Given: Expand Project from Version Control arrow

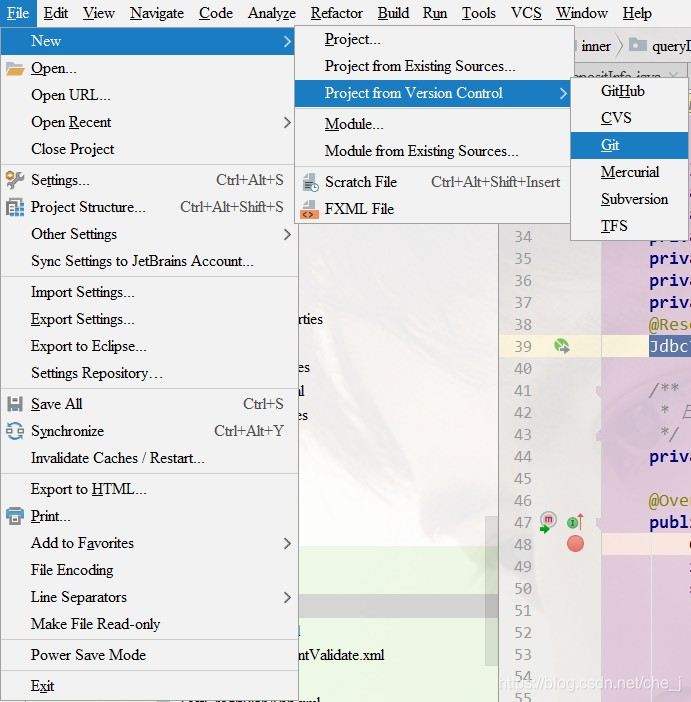Looking at the screenshot, I should (563, 93).
